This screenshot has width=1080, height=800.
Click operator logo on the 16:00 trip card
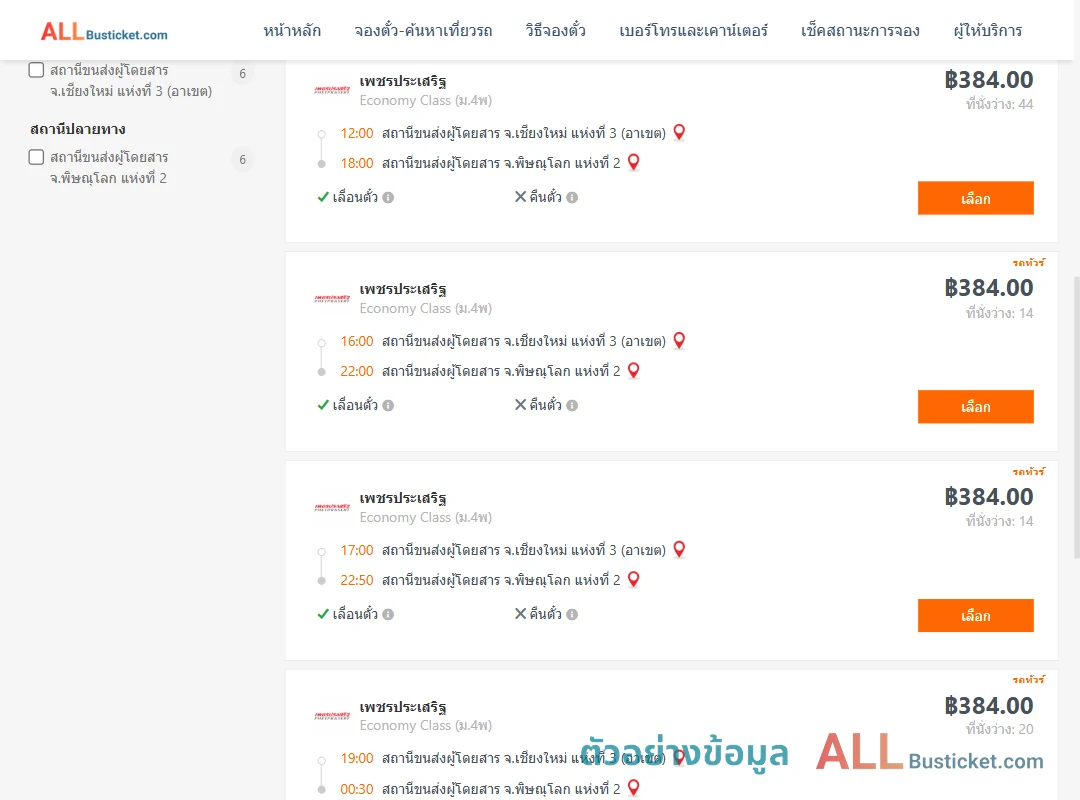click(x=332, y=298)
